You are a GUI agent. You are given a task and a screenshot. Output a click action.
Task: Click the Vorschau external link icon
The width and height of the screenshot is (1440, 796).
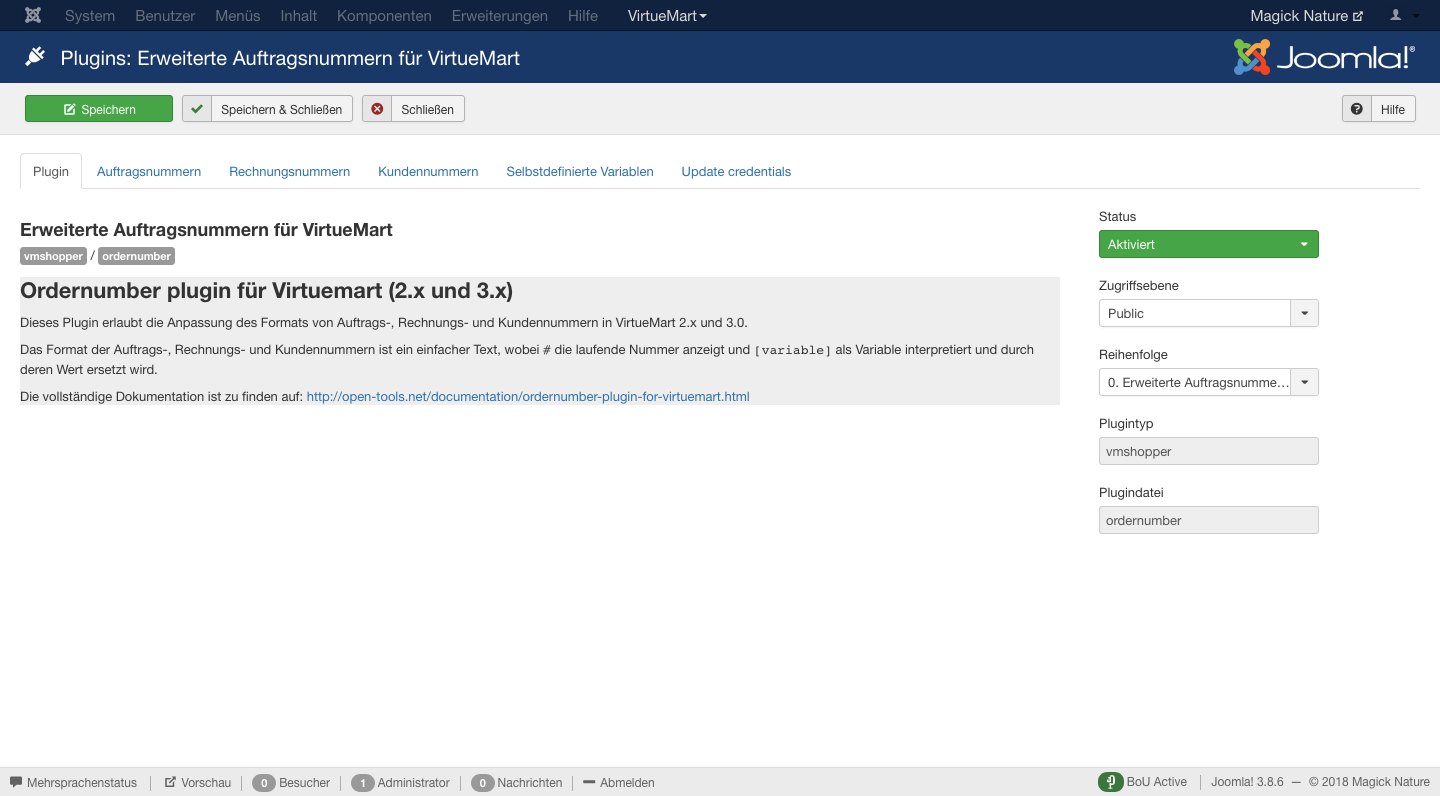[x=170, y=782]
